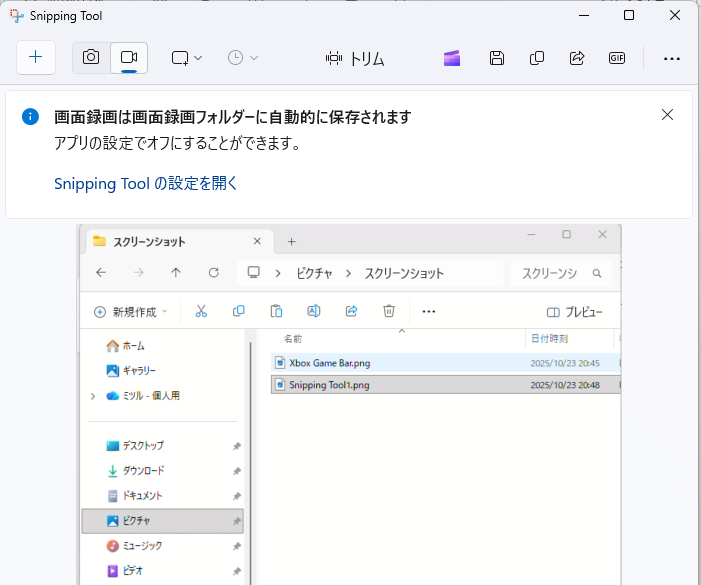
Task: Copy the capture to clipboard
Action: (x=537, y=58)
